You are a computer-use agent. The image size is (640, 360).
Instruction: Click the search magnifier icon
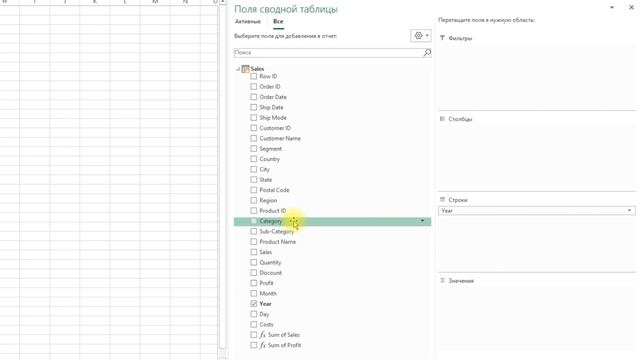pos(427,52)
